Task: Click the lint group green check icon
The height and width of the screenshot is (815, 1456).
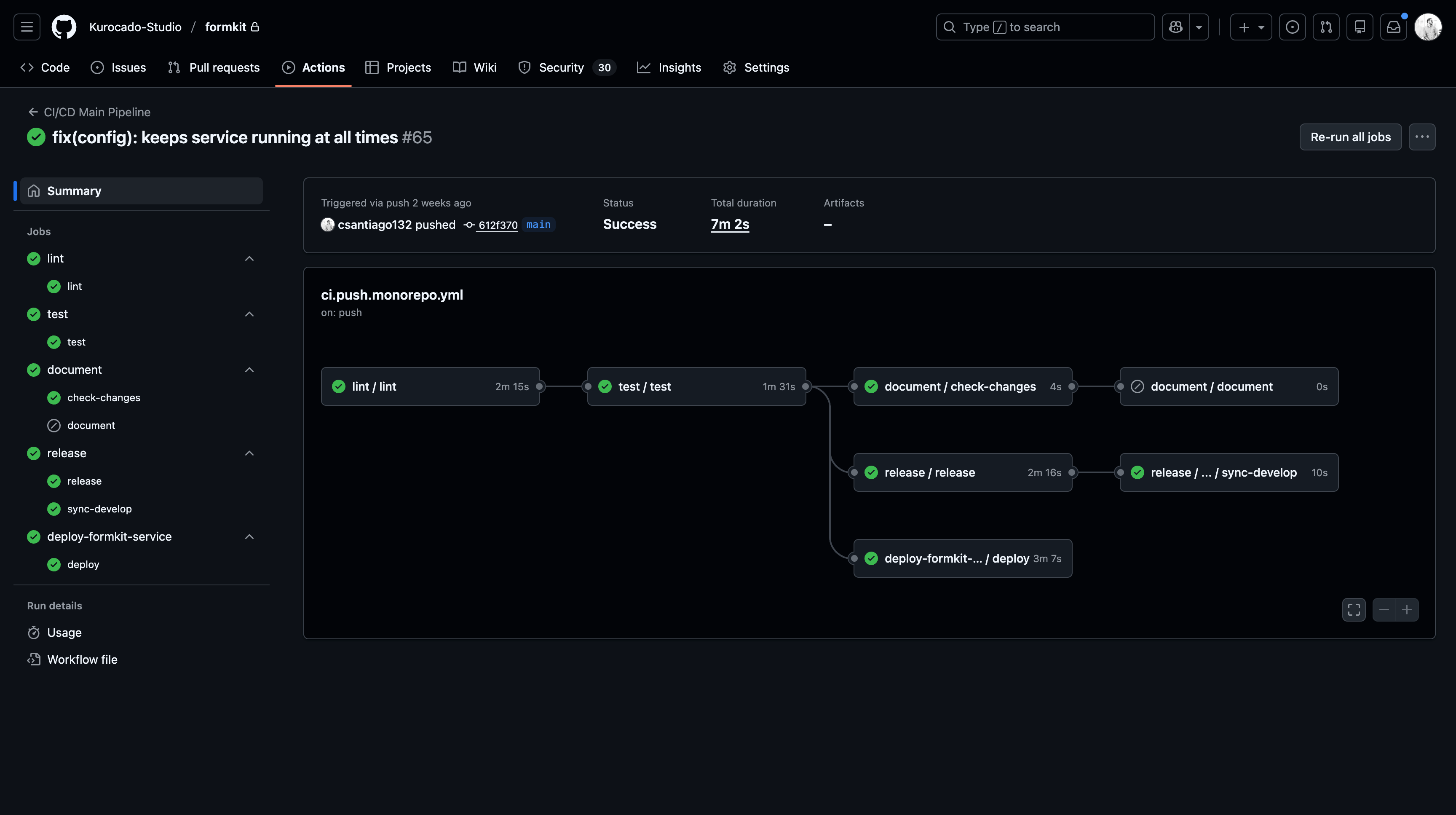Action: (34, 258)
